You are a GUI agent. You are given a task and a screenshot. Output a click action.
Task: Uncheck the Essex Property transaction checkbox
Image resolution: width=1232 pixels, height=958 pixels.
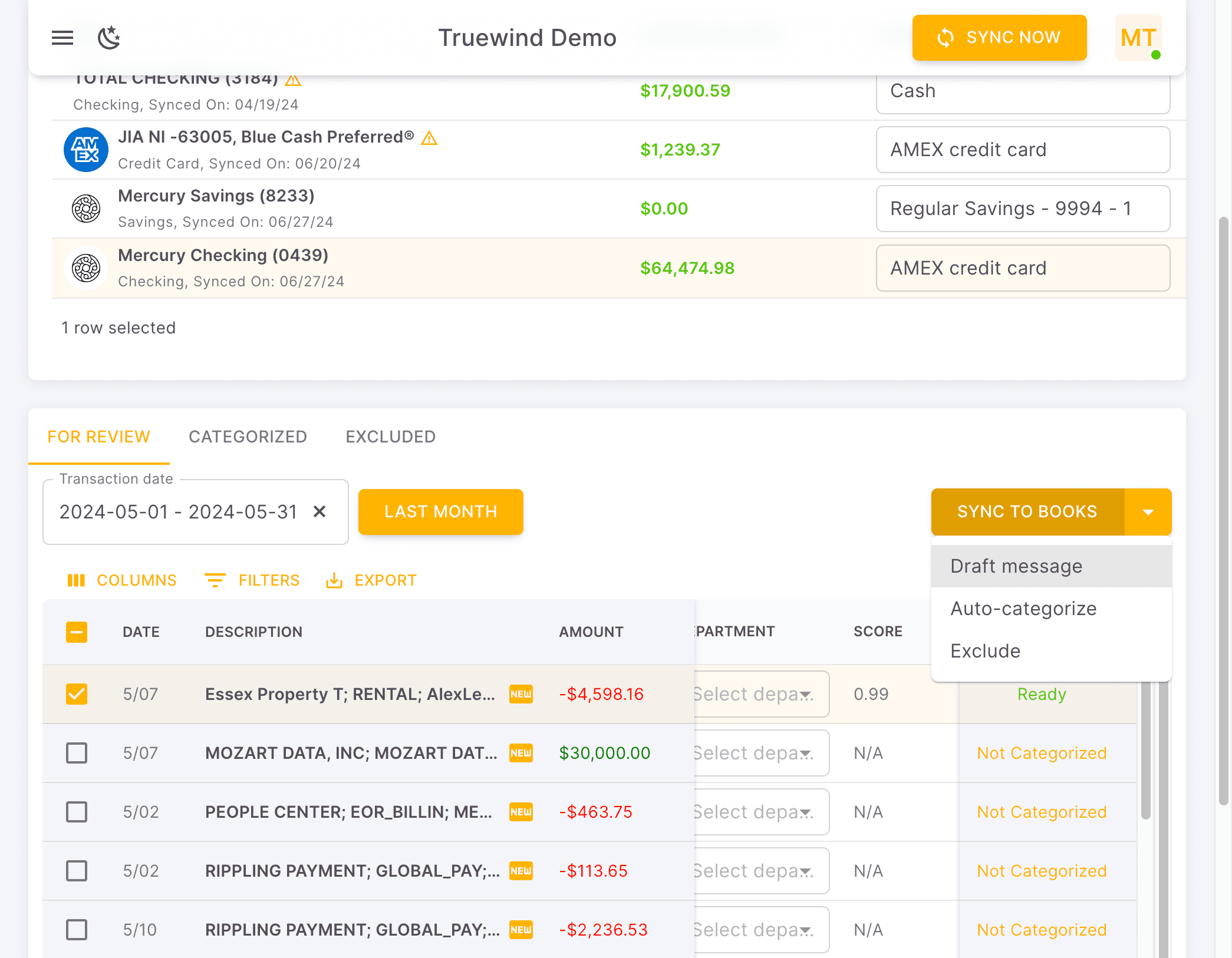[x=77, y=694]
